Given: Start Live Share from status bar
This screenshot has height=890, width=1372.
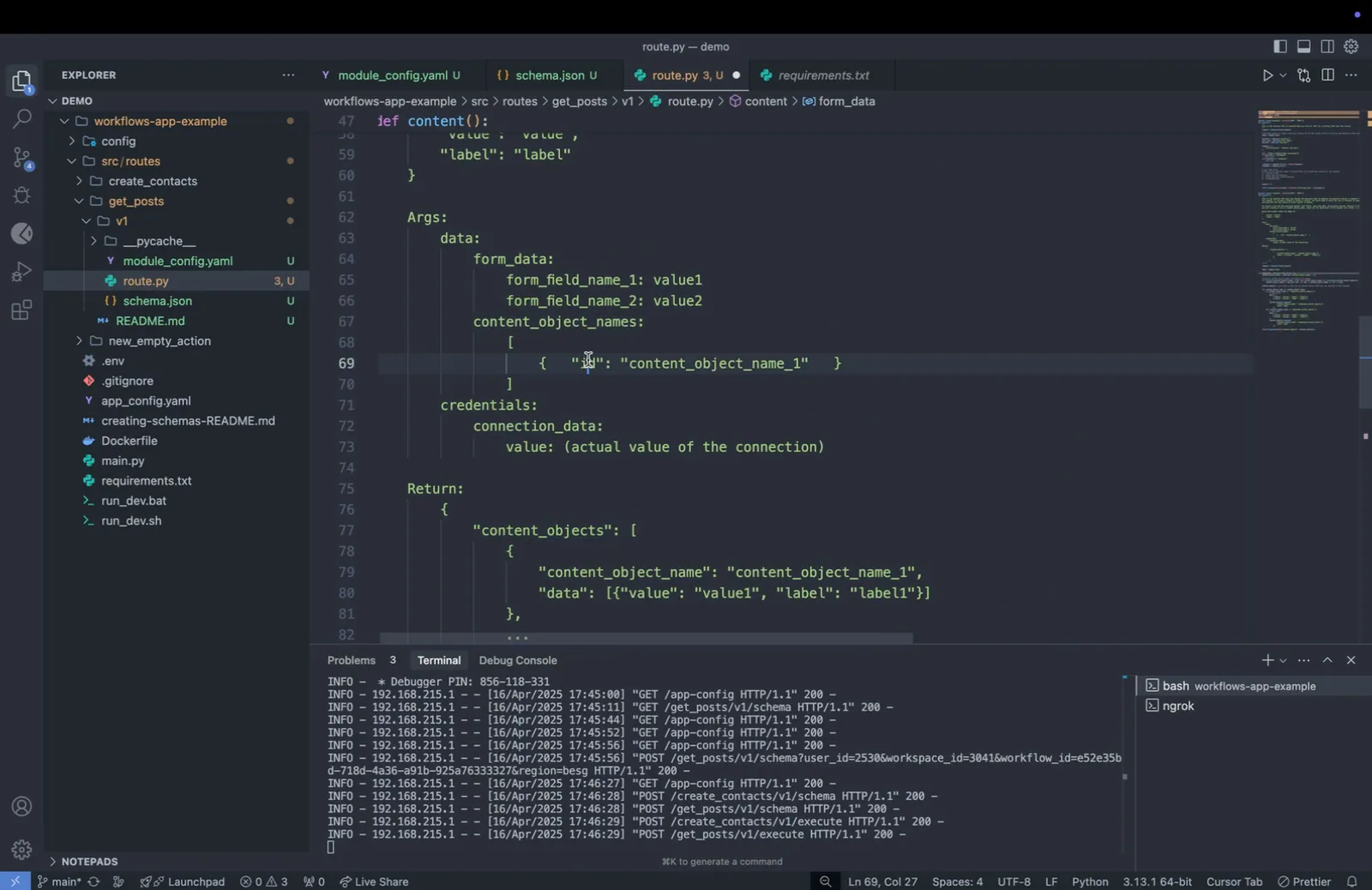Looking at the screenshot, I should tap(374, 881).
